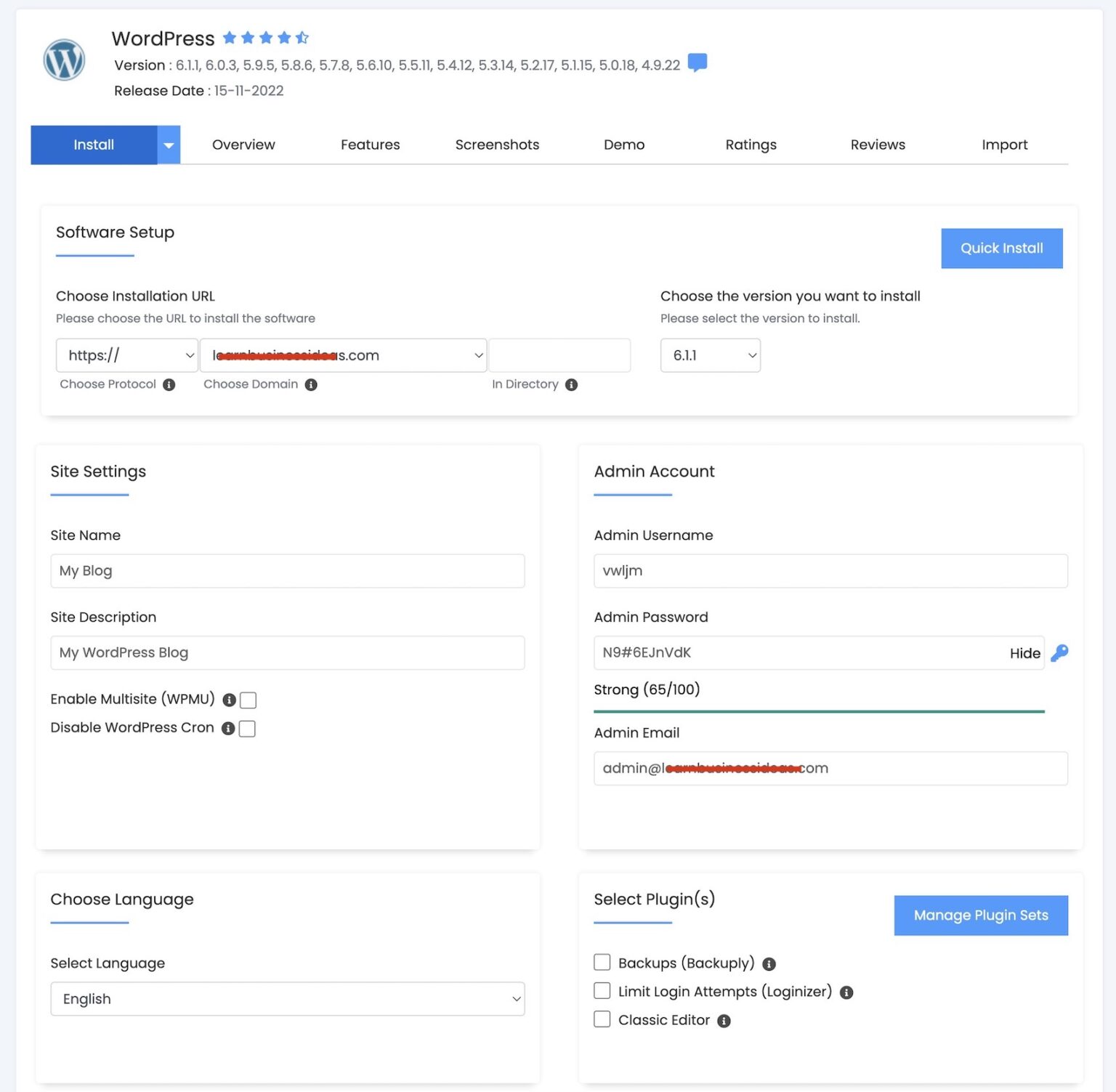Screen dimensions: 1116x1092
Task: Open the Screenshots tab
Action: pos(497,145)
